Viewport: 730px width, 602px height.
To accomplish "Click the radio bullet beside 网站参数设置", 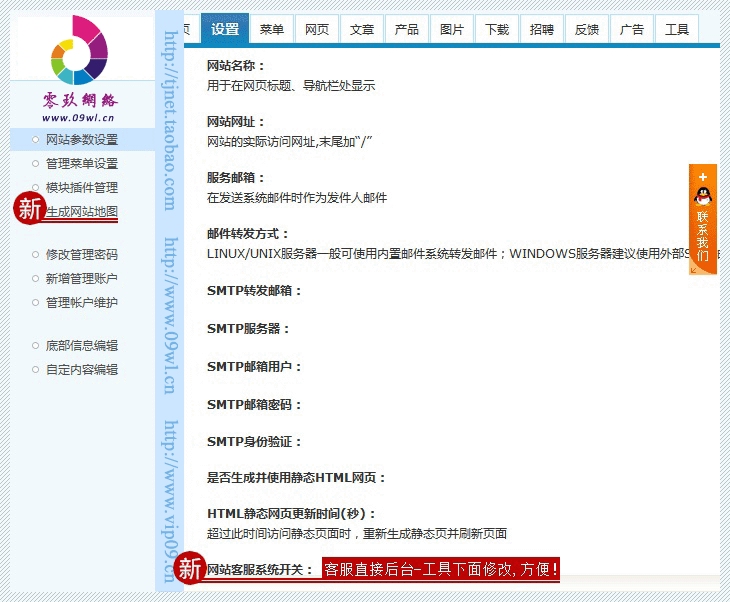I will [x=35, y=139].
